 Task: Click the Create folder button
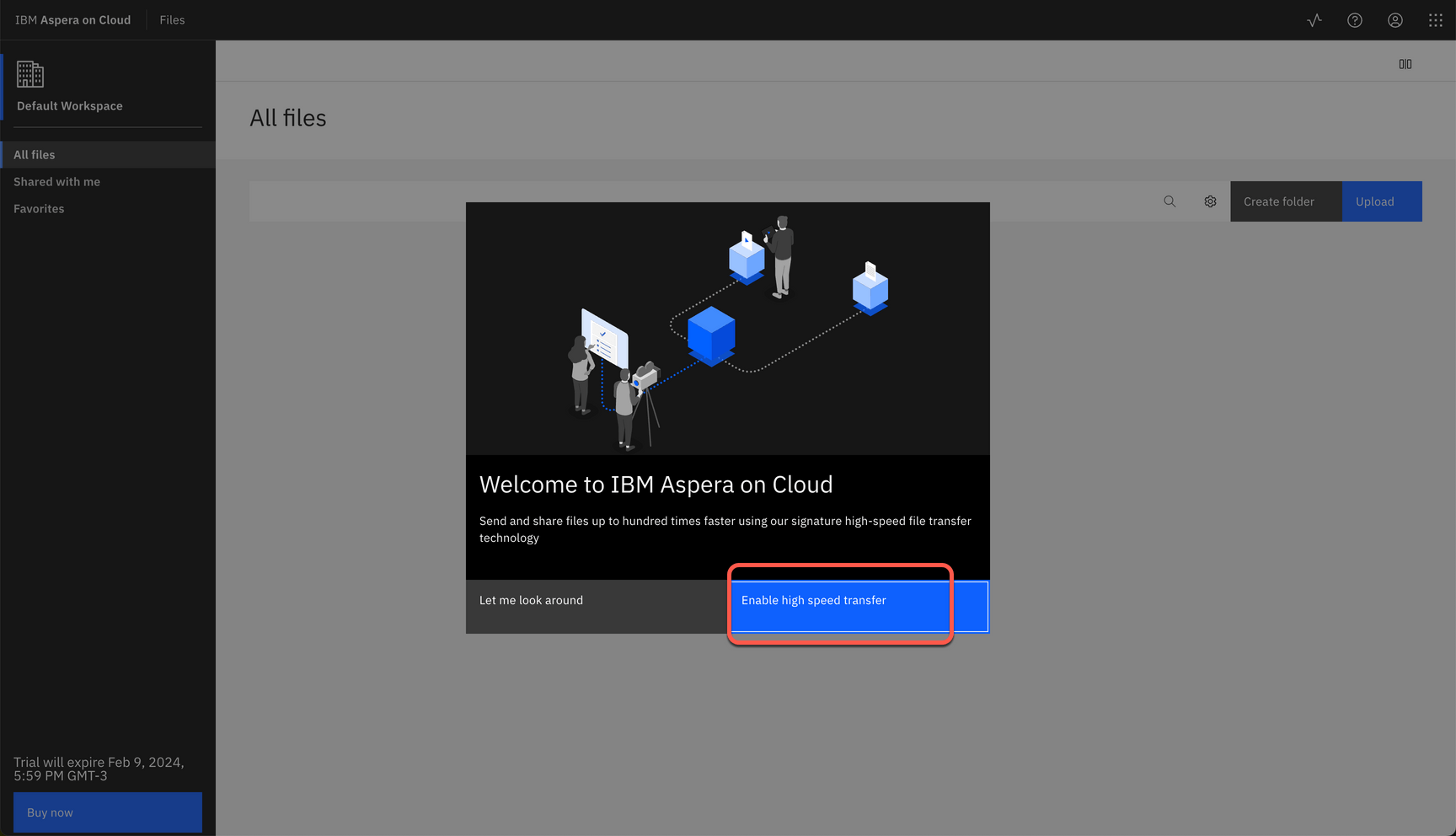click(1278, 201)
